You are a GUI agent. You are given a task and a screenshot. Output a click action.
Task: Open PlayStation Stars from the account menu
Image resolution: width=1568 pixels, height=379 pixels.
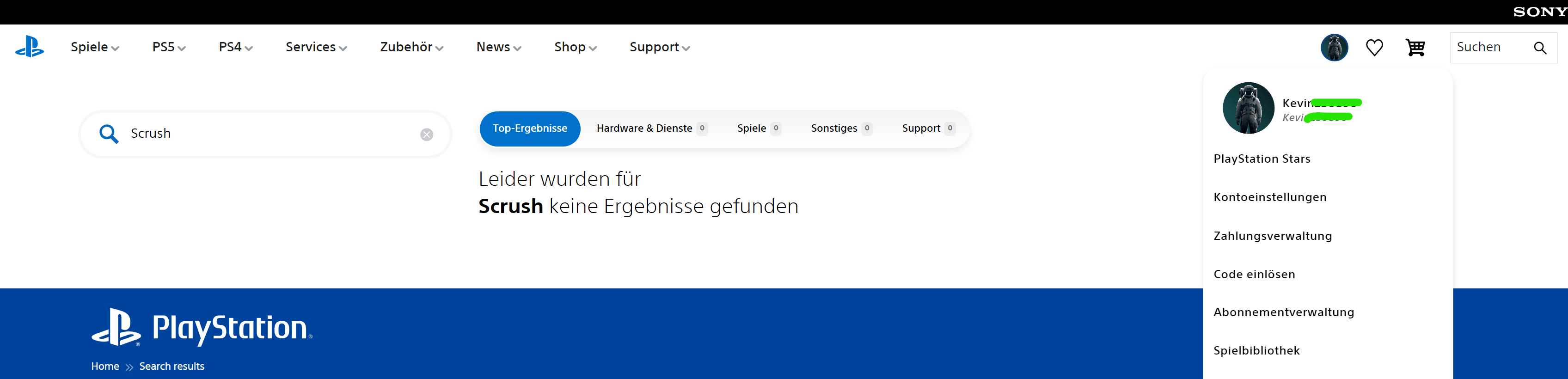tap(1262, 159)
